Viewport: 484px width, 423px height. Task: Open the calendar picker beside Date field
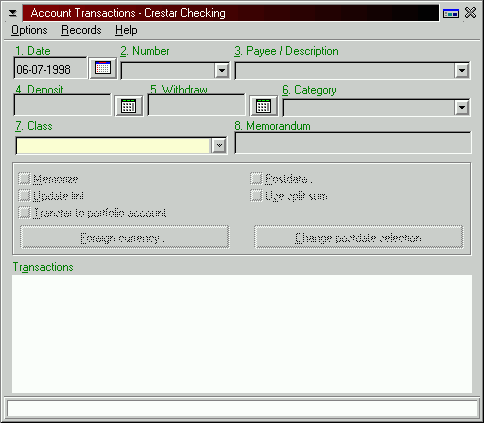click(103, 68)
